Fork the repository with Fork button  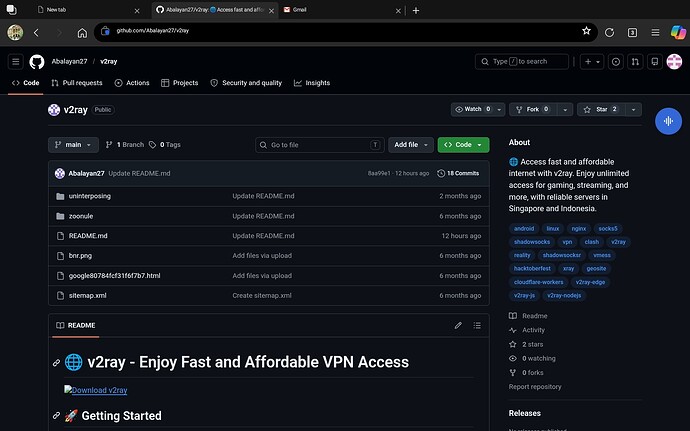[533, 110]
